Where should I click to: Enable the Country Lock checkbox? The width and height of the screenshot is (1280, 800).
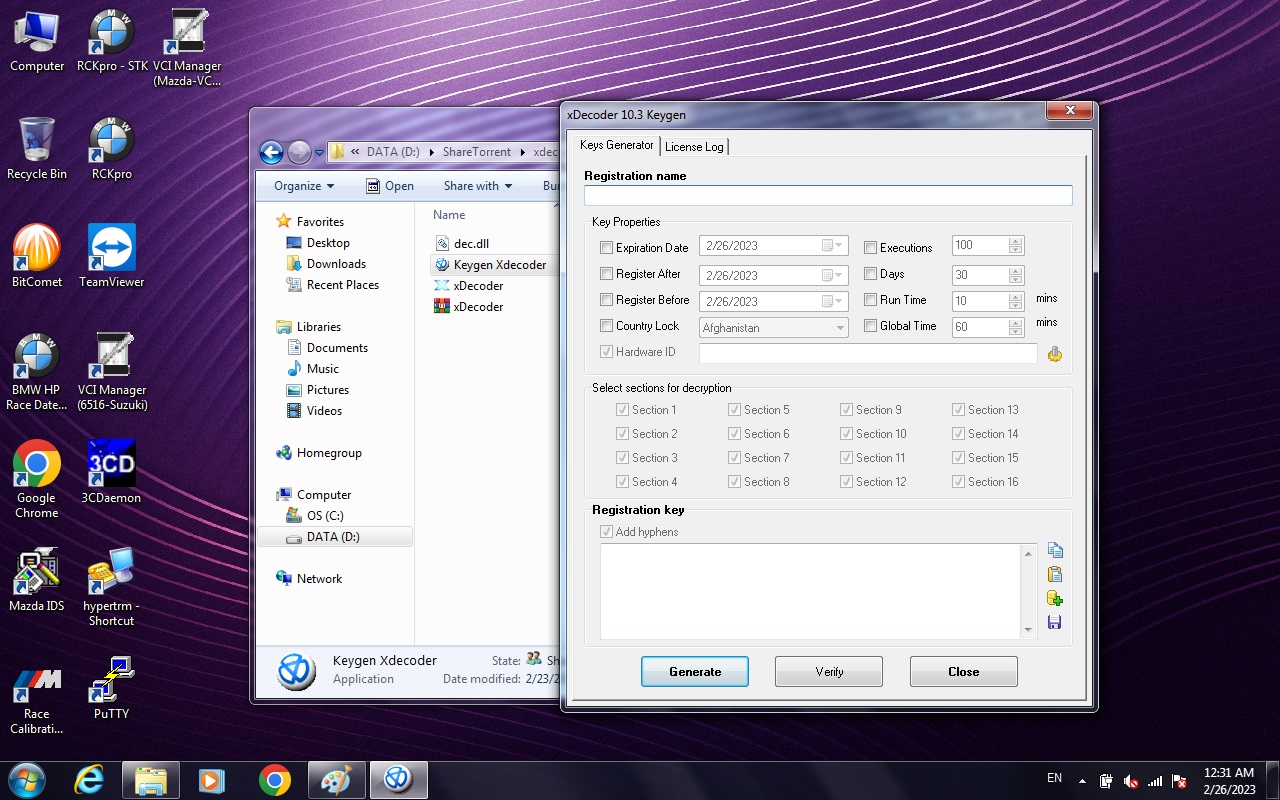point(606,326)
